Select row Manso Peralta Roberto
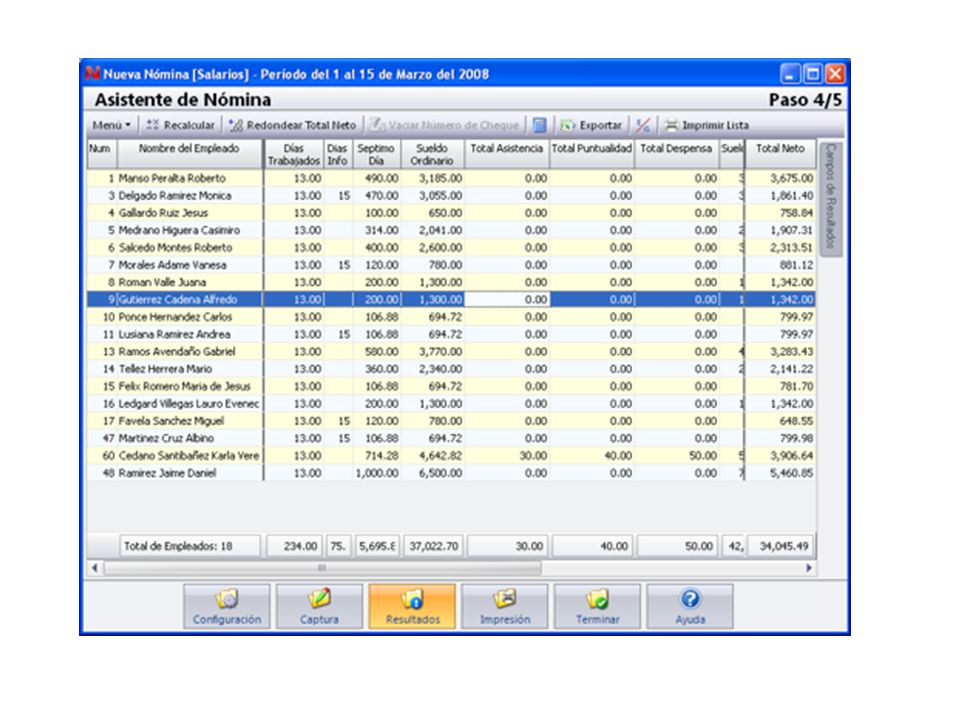The height and width of the screenshot is (720, 960). click(451, 178)
